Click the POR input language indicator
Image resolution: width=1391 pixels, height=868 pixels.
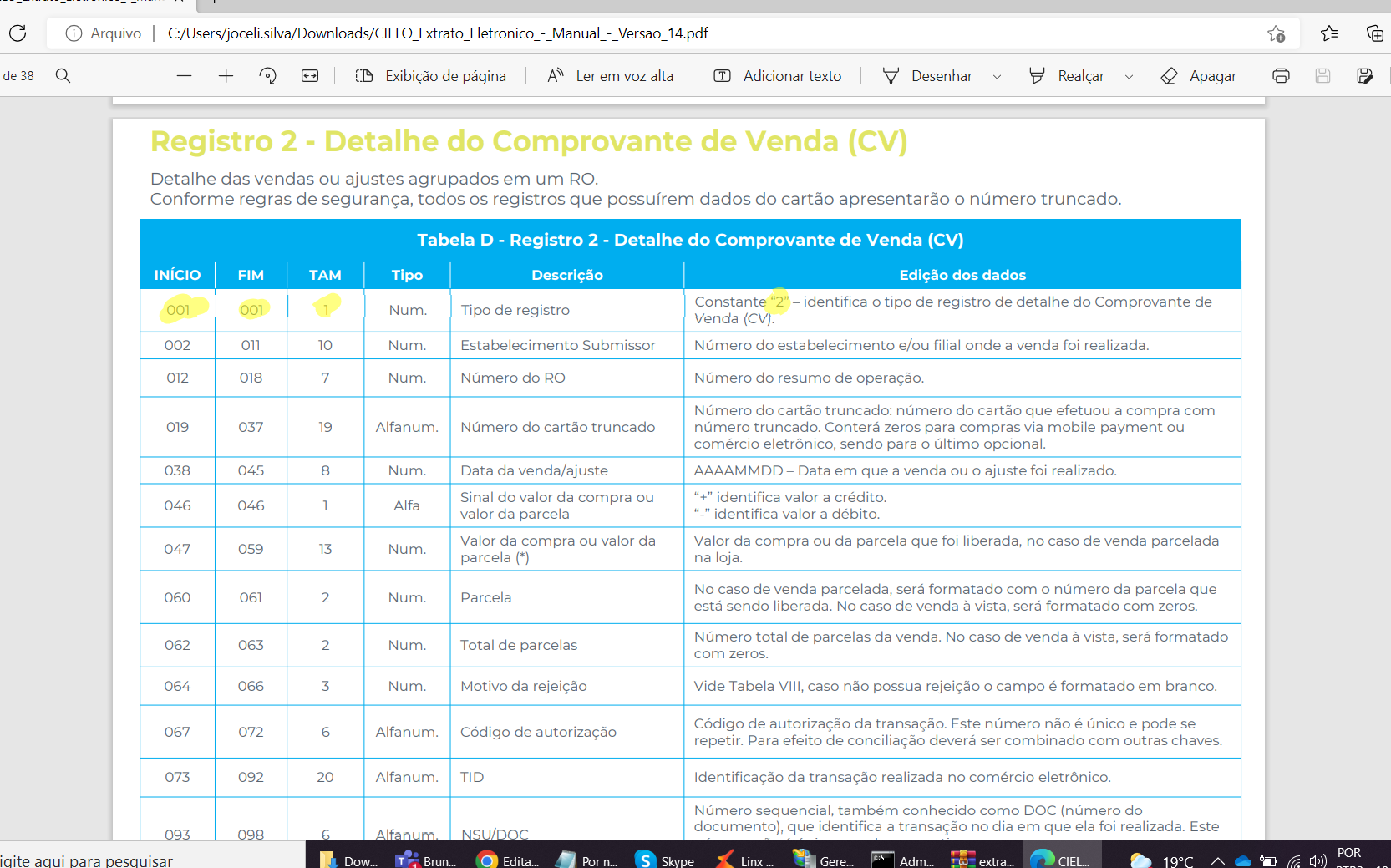click(1349, 853)
